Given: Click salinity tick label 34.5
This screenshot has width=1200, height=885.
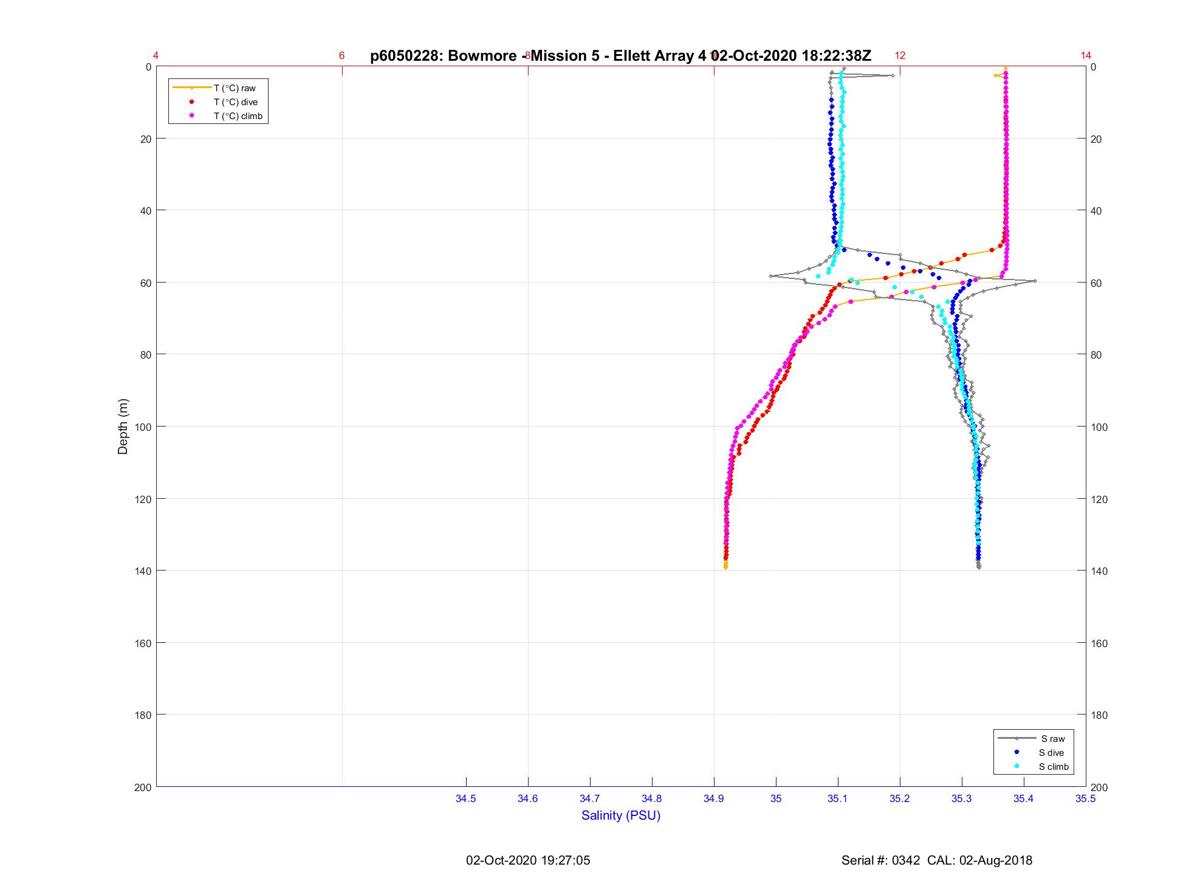Looking at the screenshot, I should pos(466,799).
